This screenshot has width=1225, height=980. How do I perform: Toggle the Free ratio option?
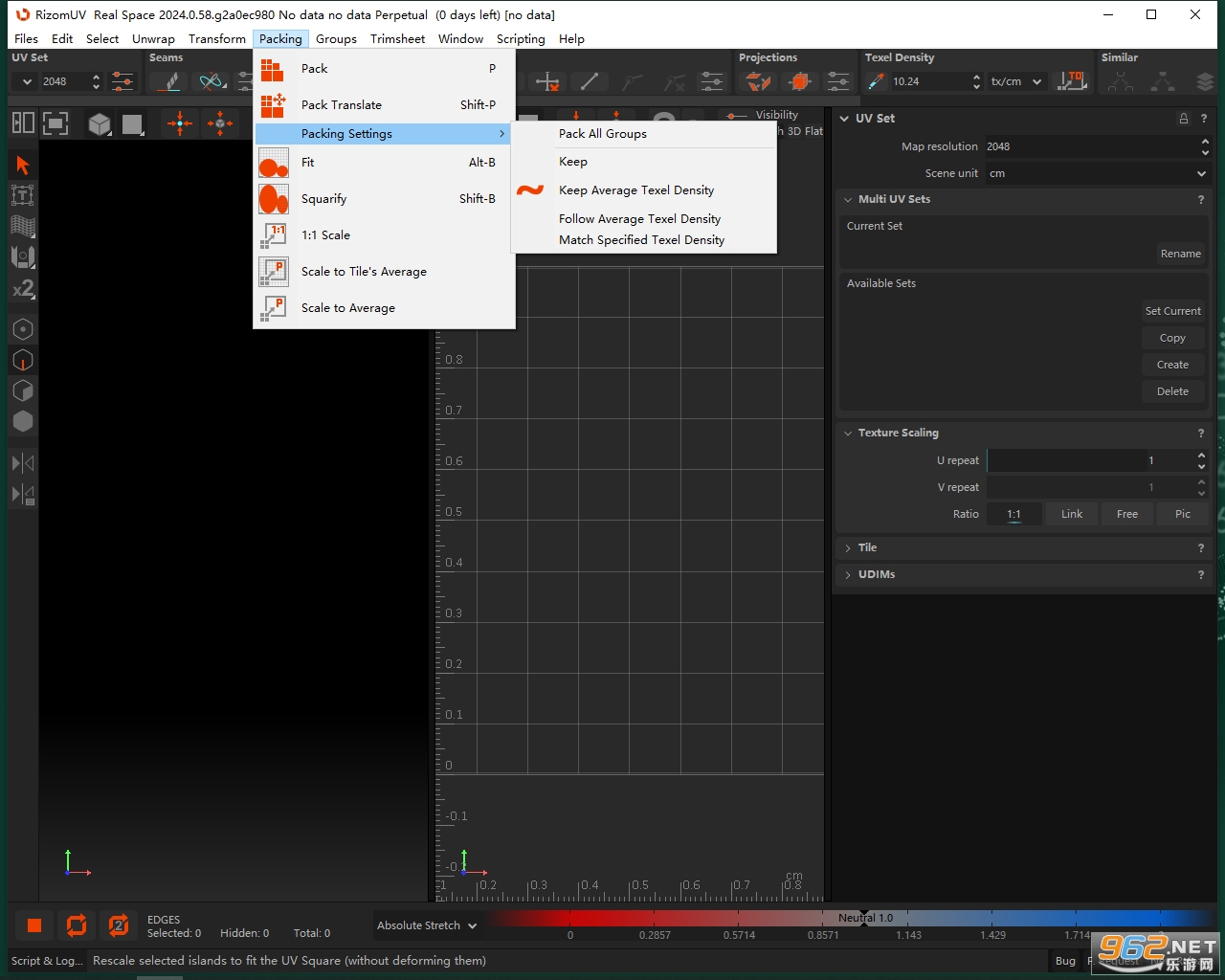point(1127,514)
